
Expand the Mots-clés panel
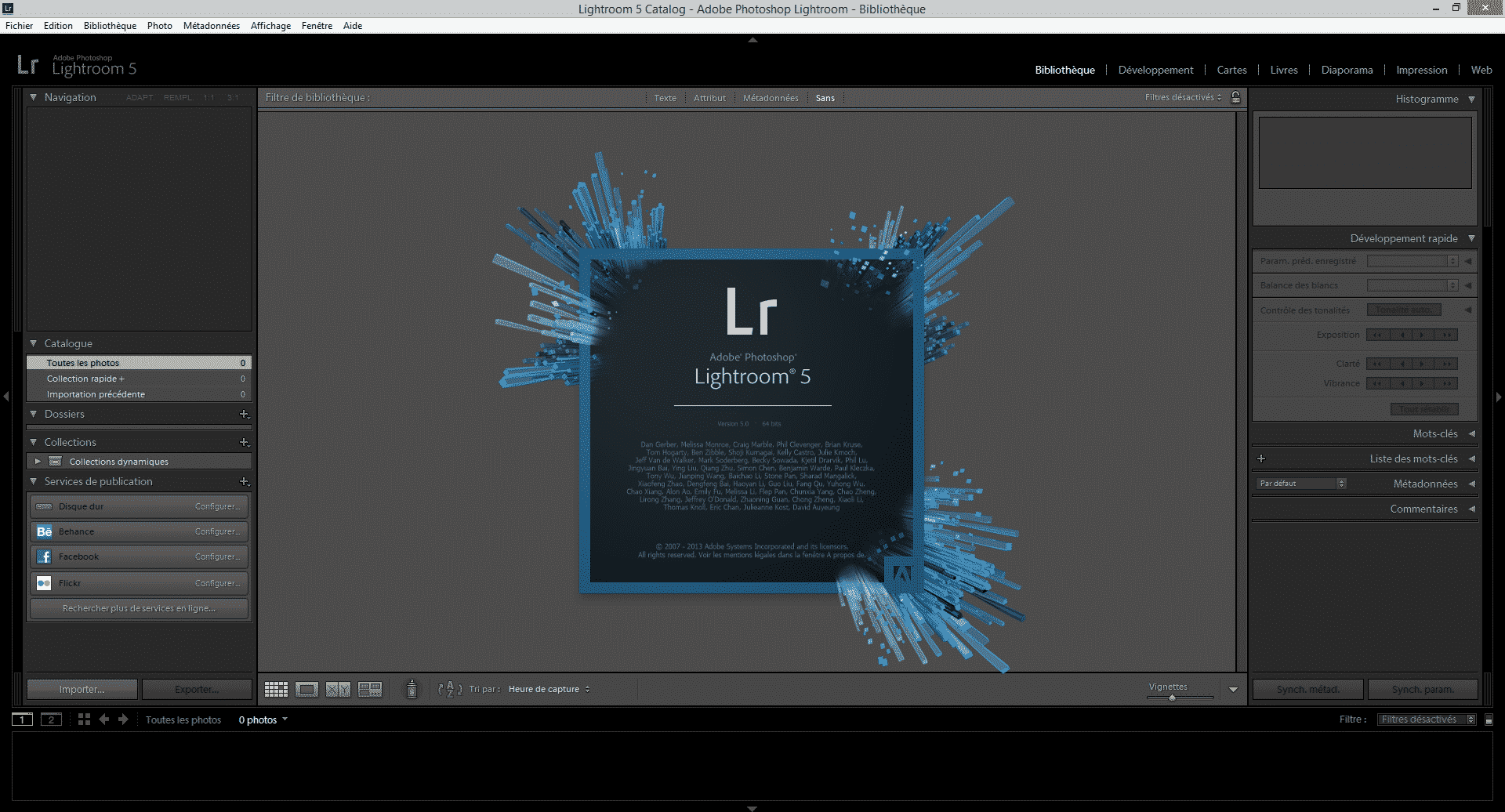click(1471, 433)
